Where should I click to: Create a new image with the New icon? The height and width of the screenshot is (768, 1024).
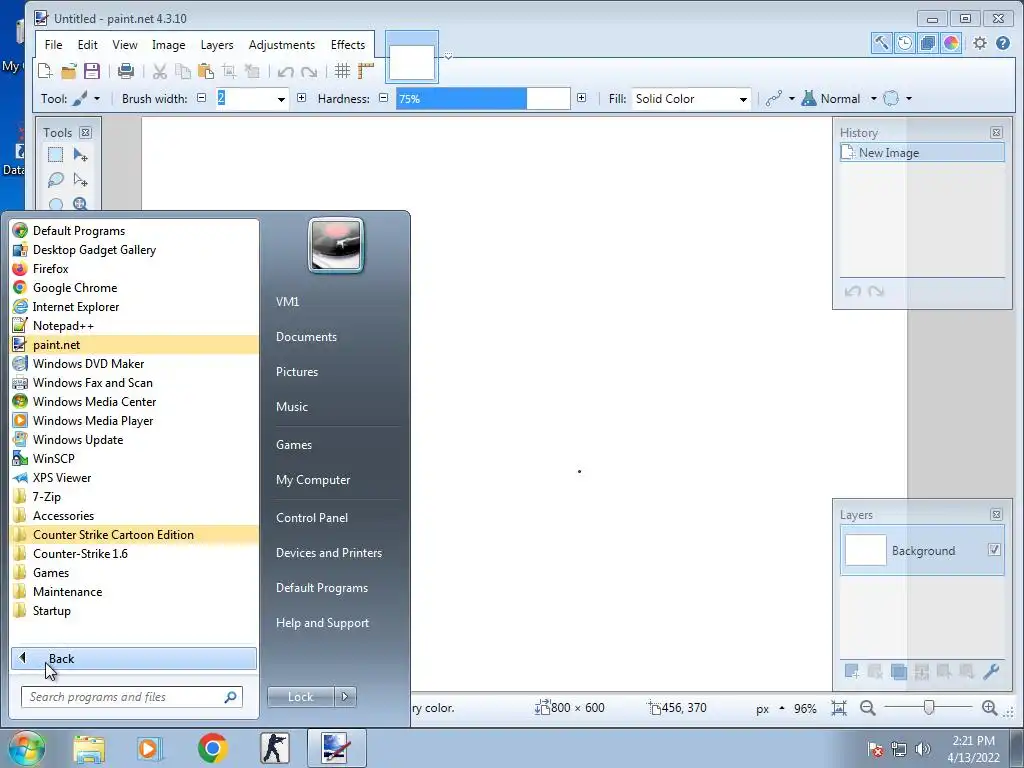click(x=45, y=71)
